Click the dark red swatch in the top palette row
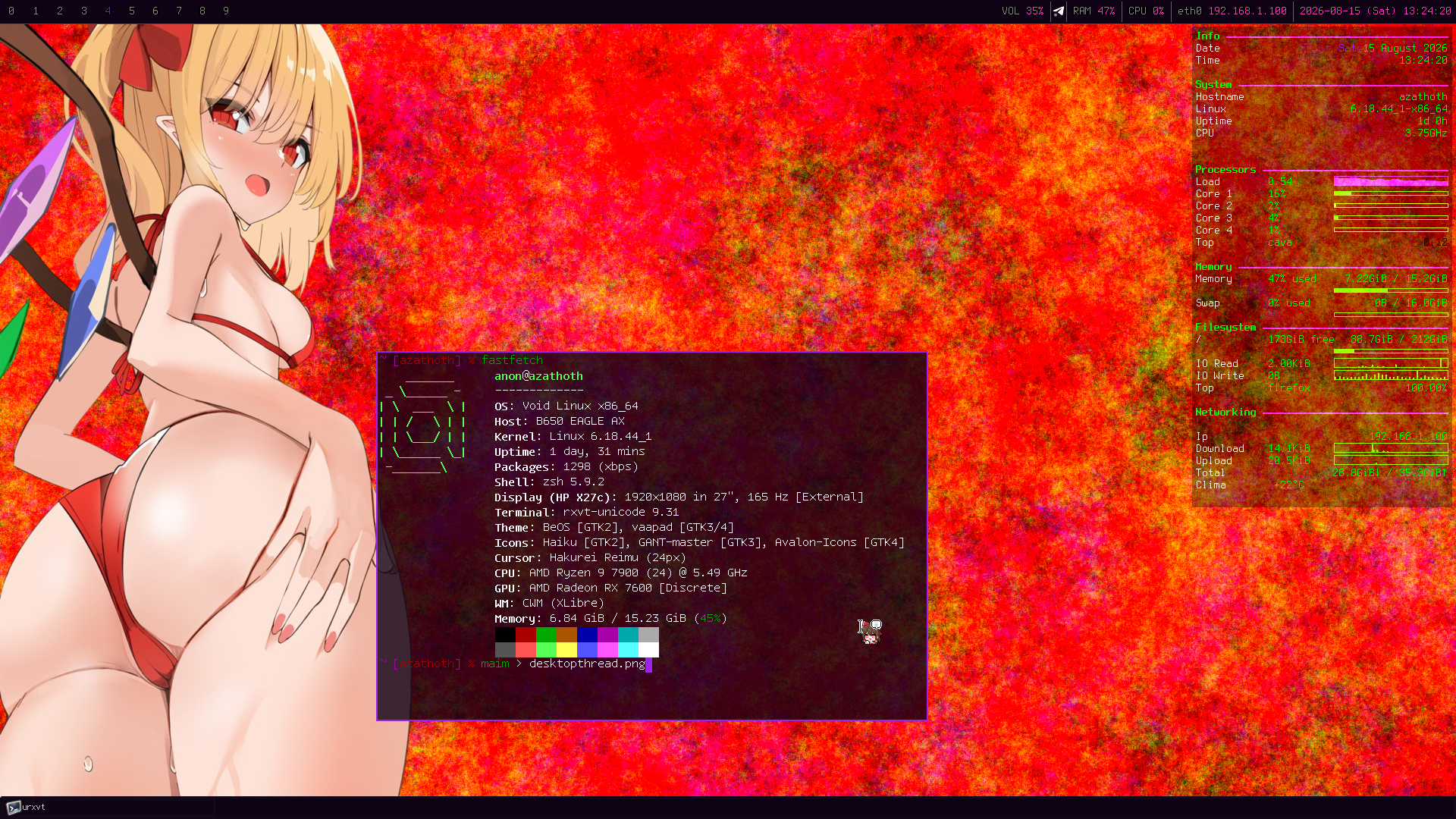The height and width of the screenshot is (819, 1456). tap(526, 635)
